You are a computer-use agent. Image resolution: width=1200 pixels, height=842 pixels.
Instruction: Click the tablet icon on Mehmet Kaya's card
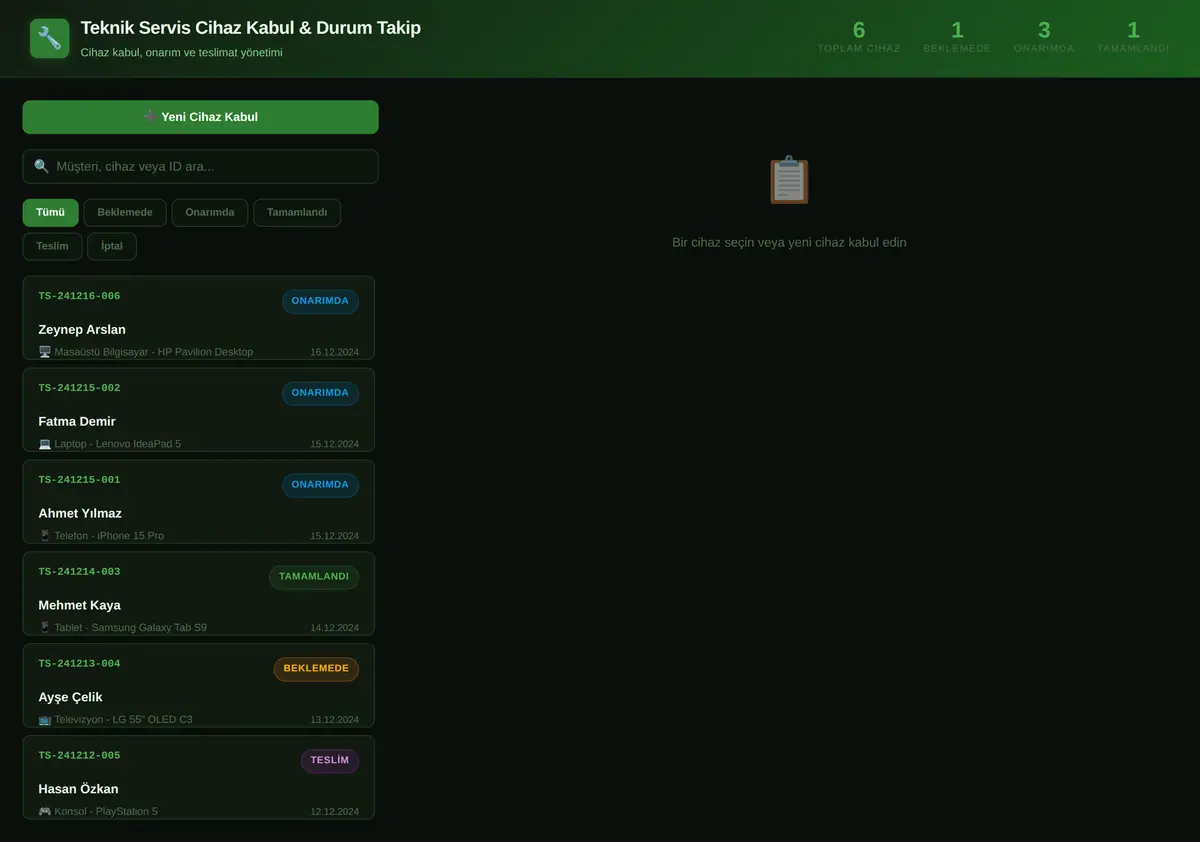click(45, 628)
